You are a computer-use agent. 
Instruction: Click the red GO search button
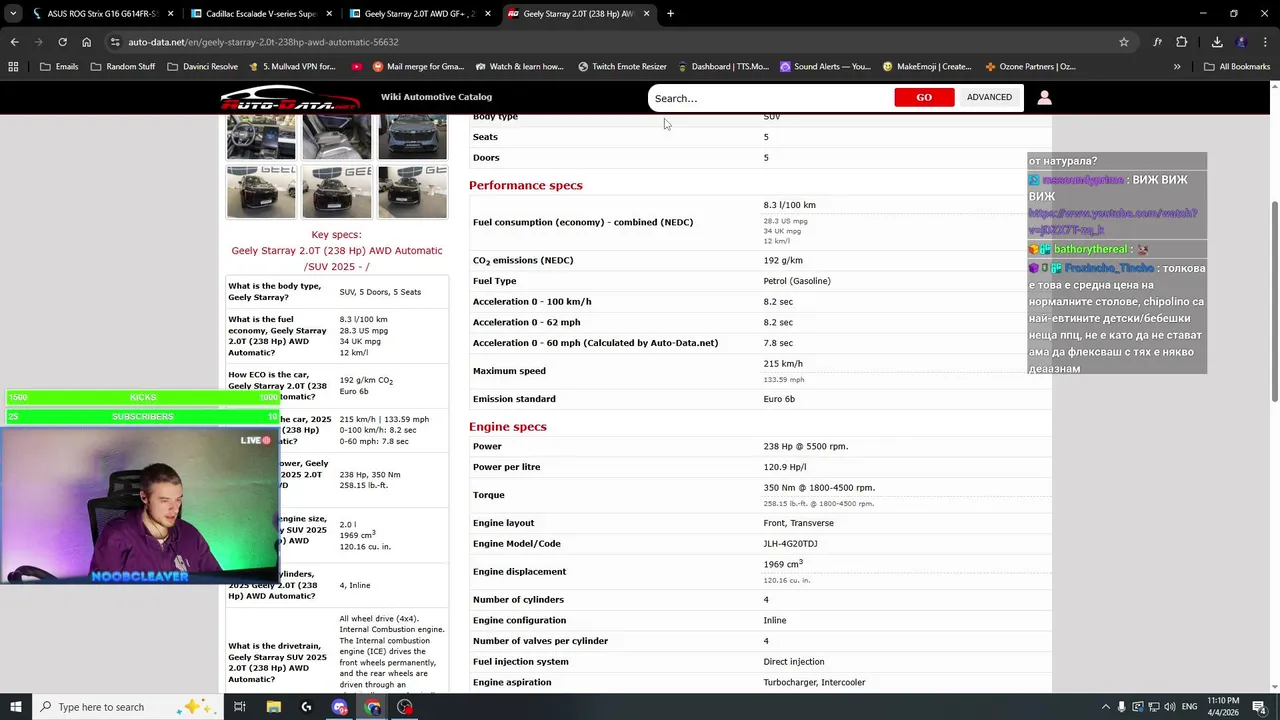pos(924,98)
